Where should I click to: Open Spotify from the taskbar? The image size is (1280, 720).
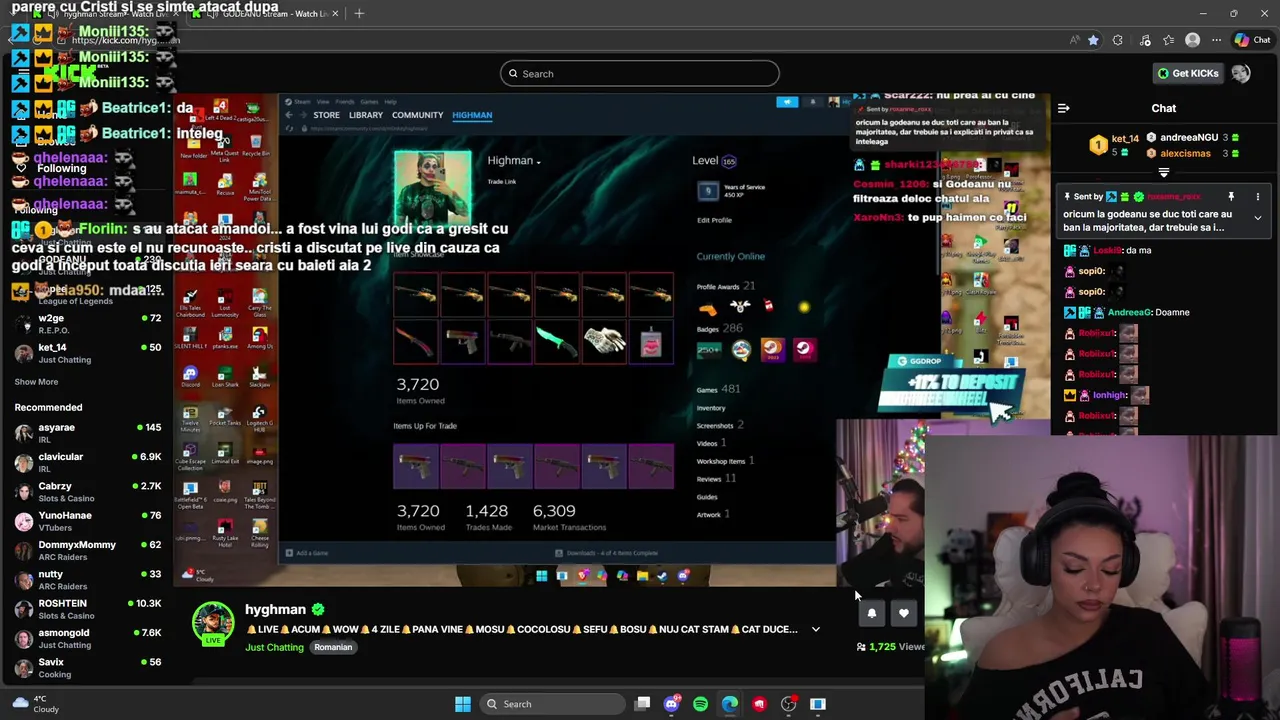coord(700,704)
